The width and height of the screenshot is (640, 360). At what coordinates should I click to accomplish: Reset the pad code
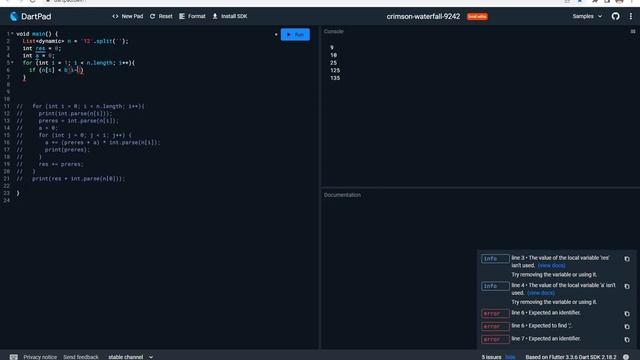point(161,16)
